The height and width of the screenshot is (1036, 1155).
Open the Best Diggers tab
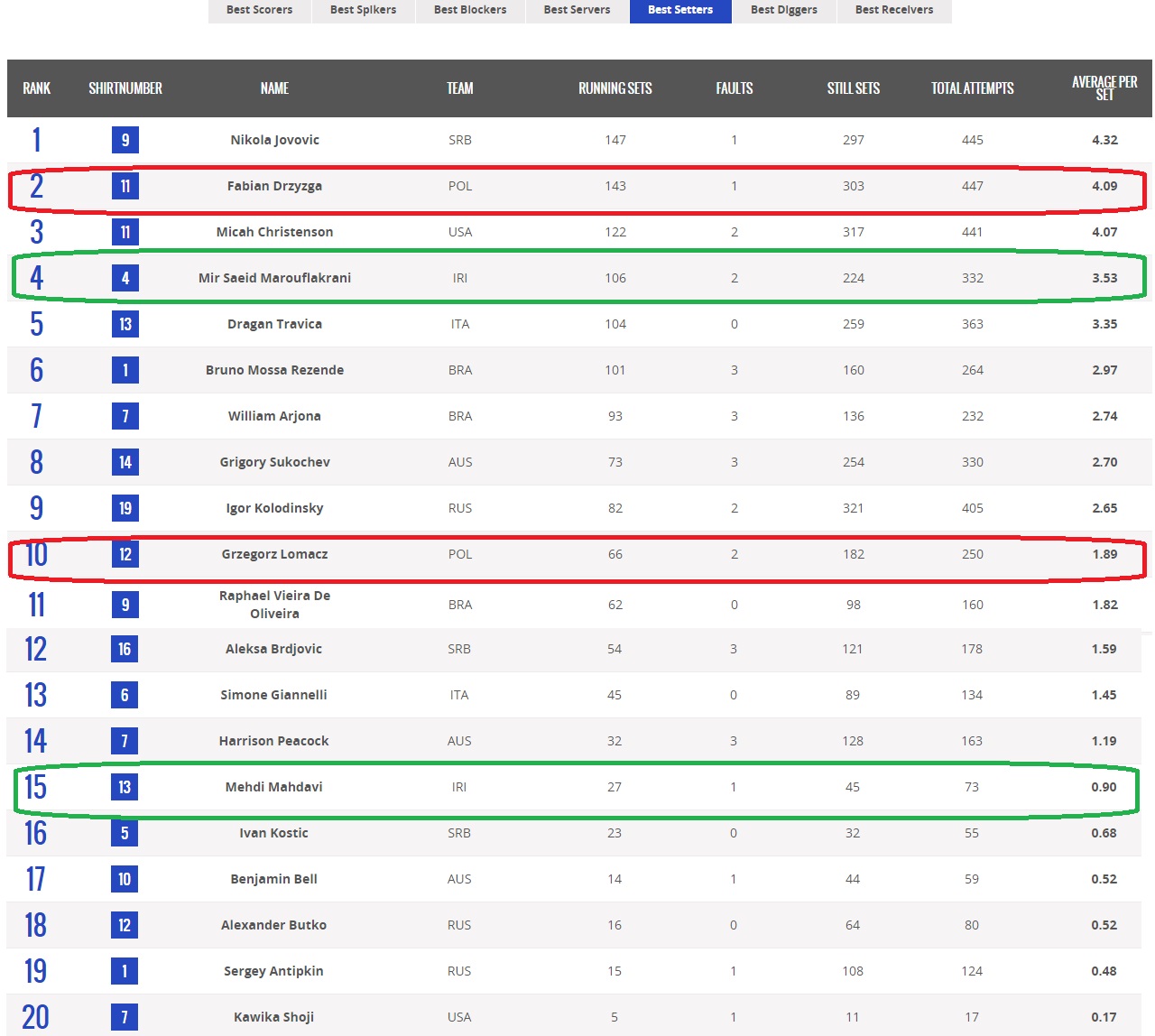click(x=783, y=10)
